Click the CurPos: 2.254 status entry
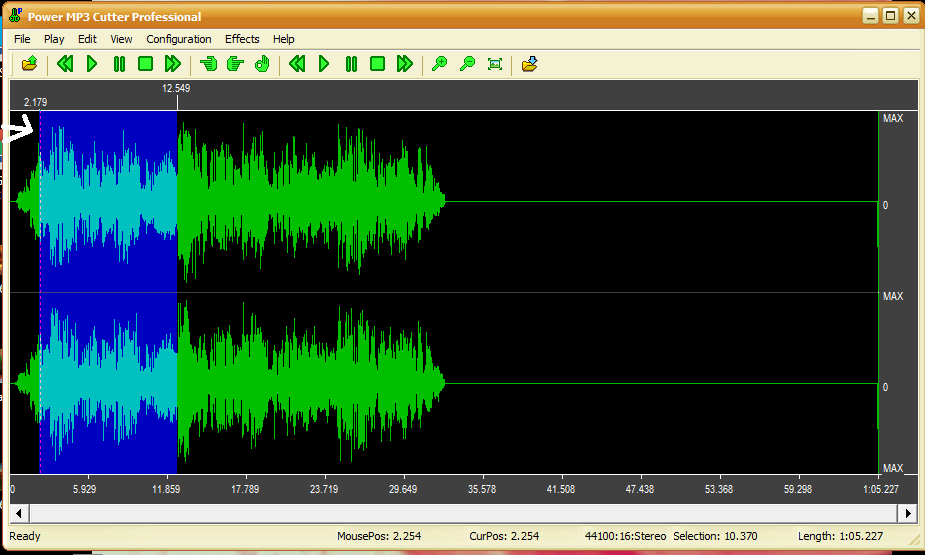The width and height of the screenshot is (925, 555). coord(504,536)
